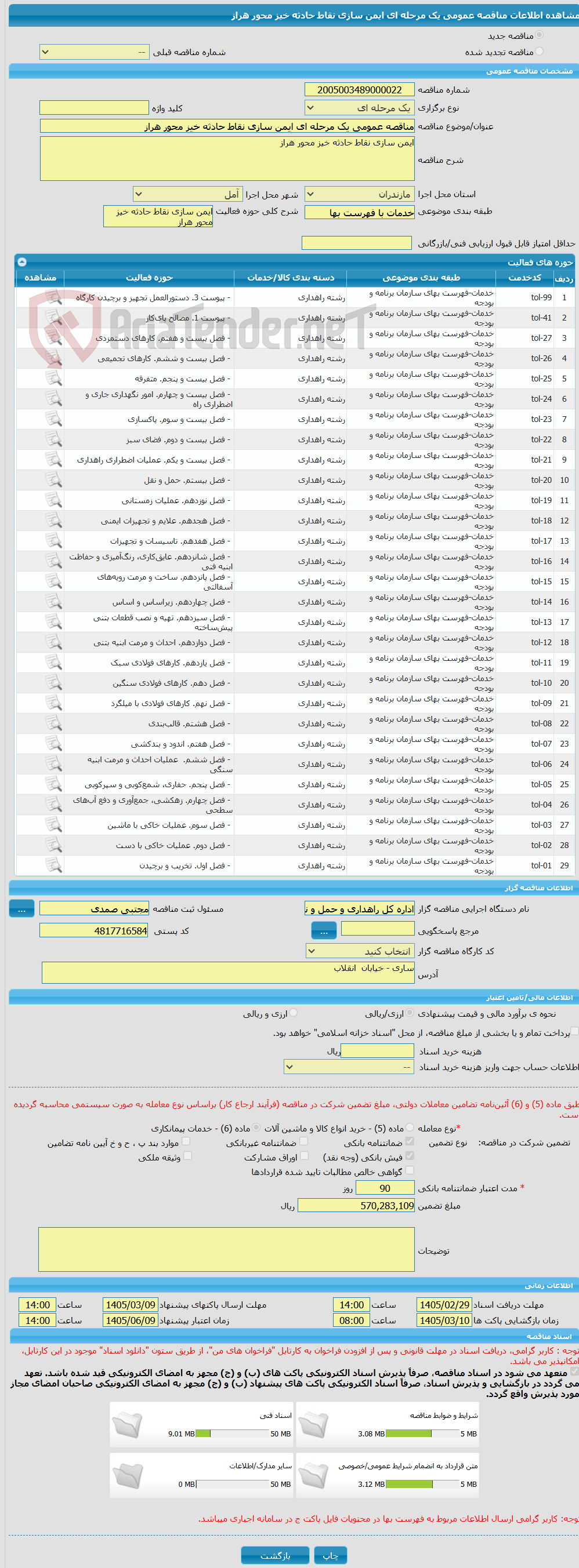Click ellipsis button beside مسئول ثبت مناقصه
This screenshot has height=1568, width=579.
(22, 909)
